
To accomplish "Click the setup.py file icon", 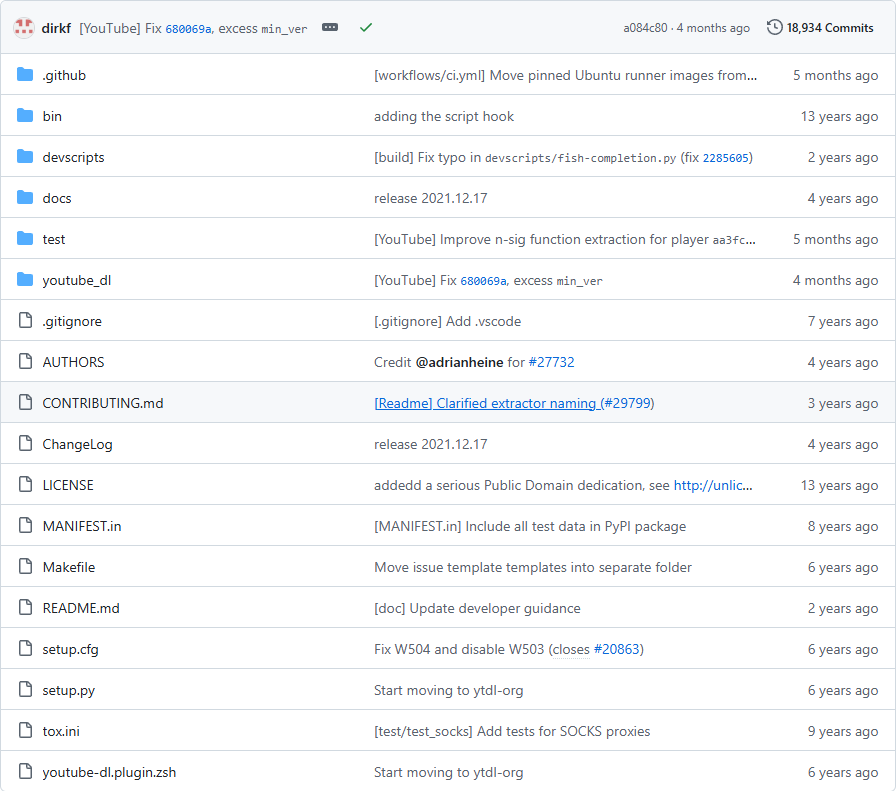I will [25, 690].
